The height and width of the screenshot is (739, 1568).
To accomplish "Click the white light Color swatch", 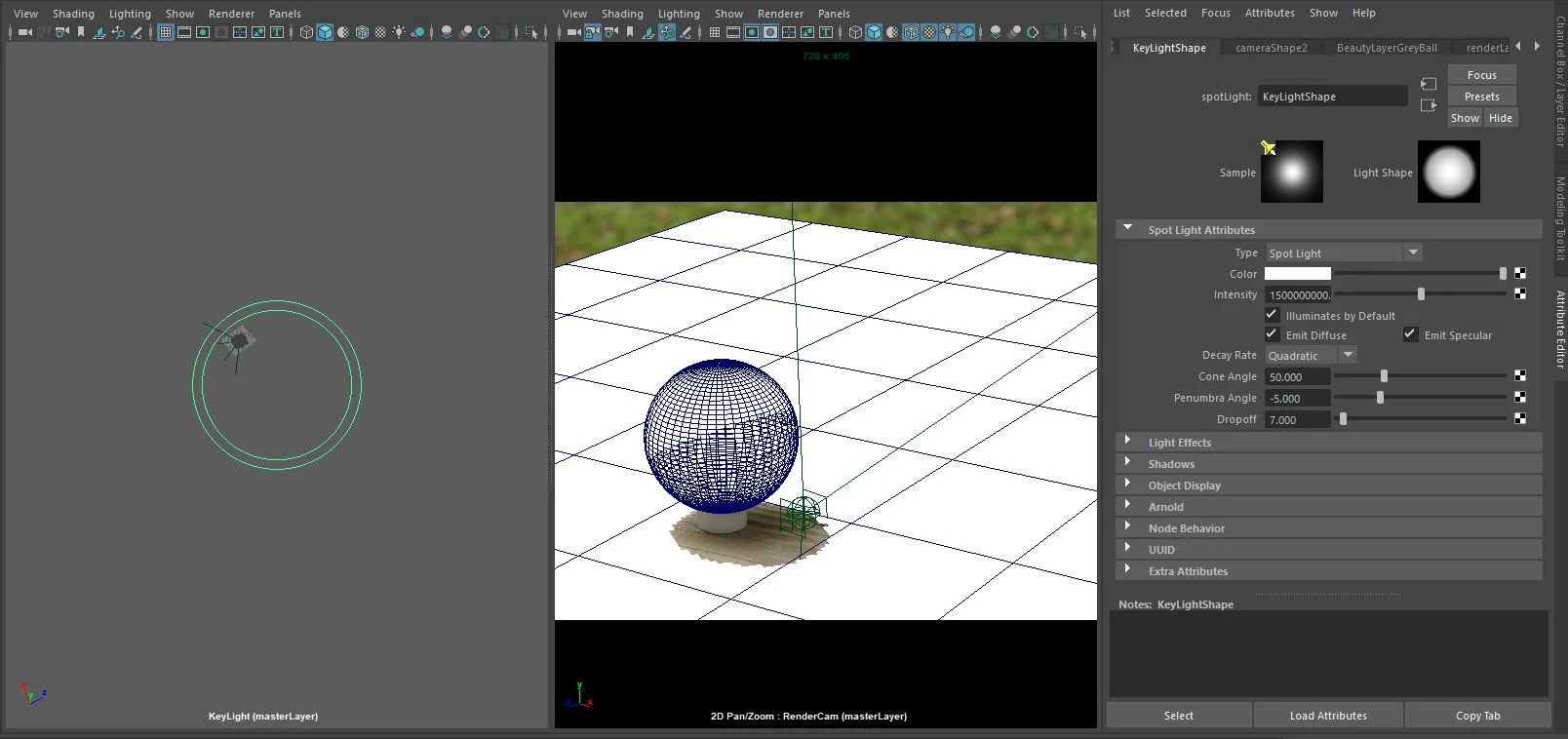I will point(1297,274).
